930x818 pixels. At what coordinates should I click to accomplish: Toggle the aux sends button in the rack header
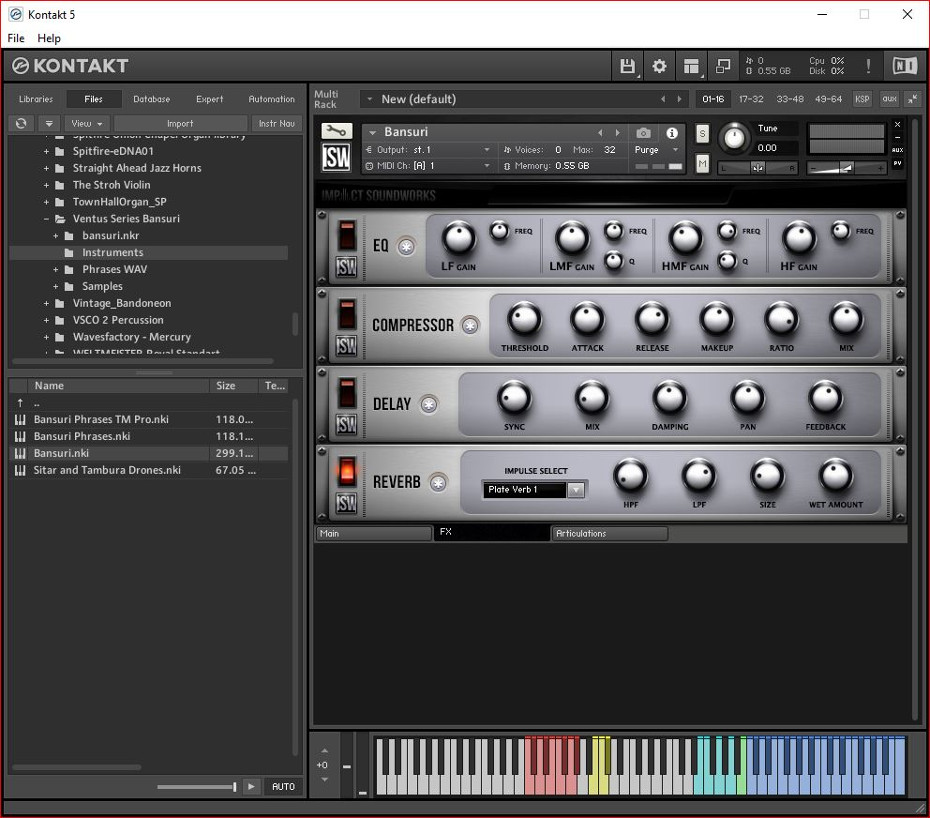pos(890,99)
